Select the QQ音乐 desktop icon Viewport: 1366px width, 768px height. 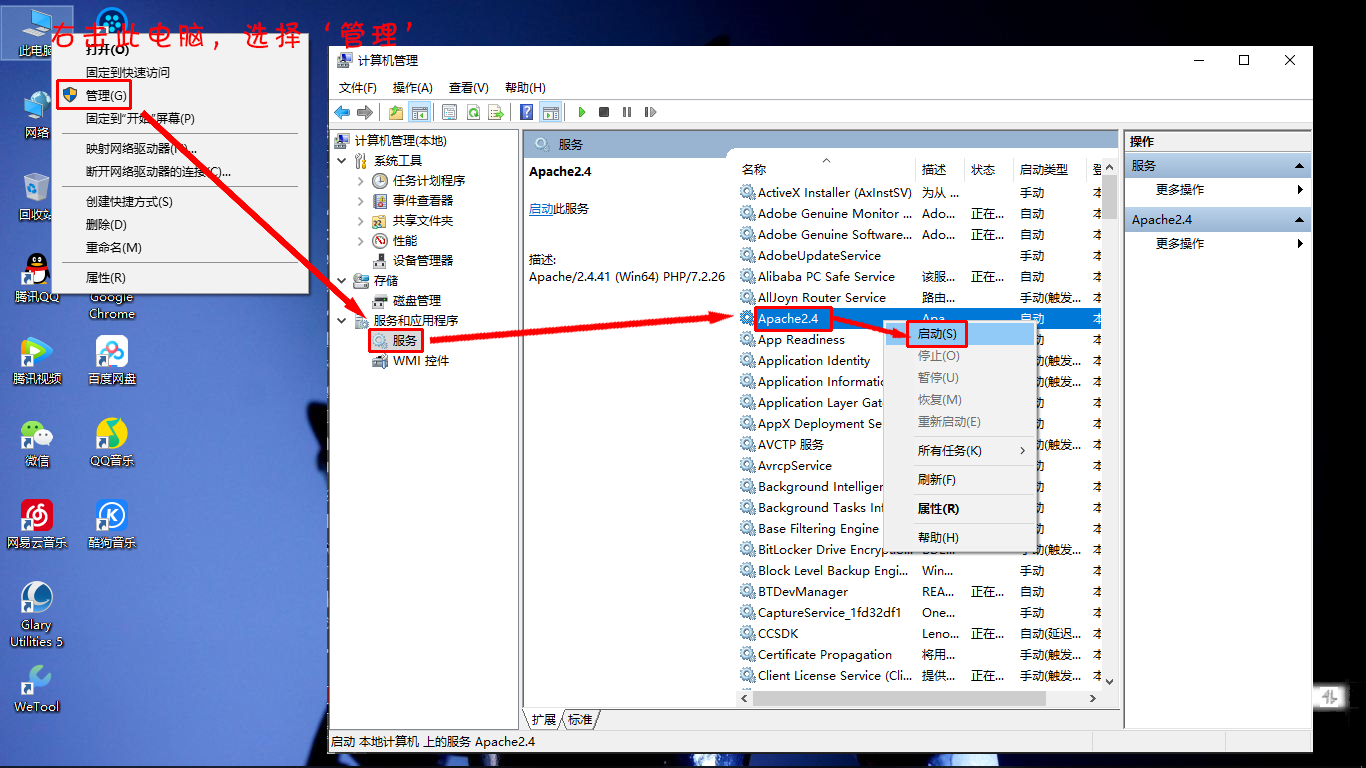(112, 443)
